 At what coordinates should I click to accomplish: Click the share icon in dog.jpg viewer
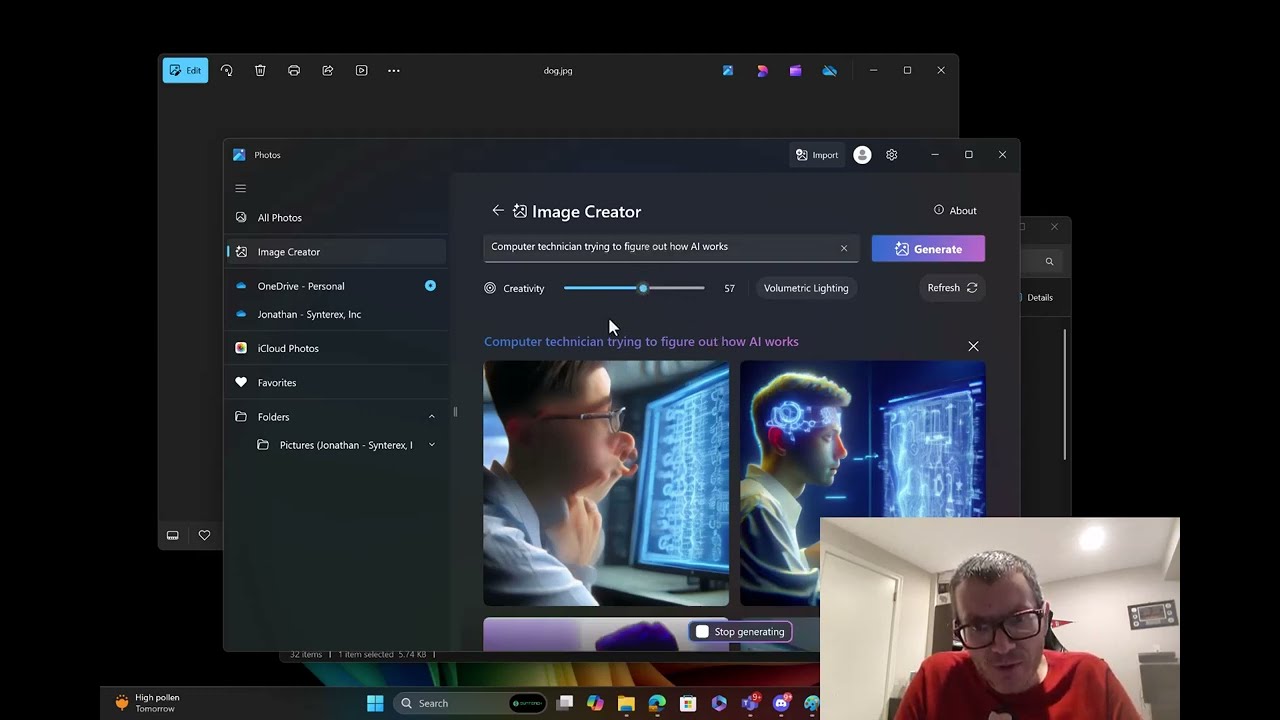tap(327, 71)
